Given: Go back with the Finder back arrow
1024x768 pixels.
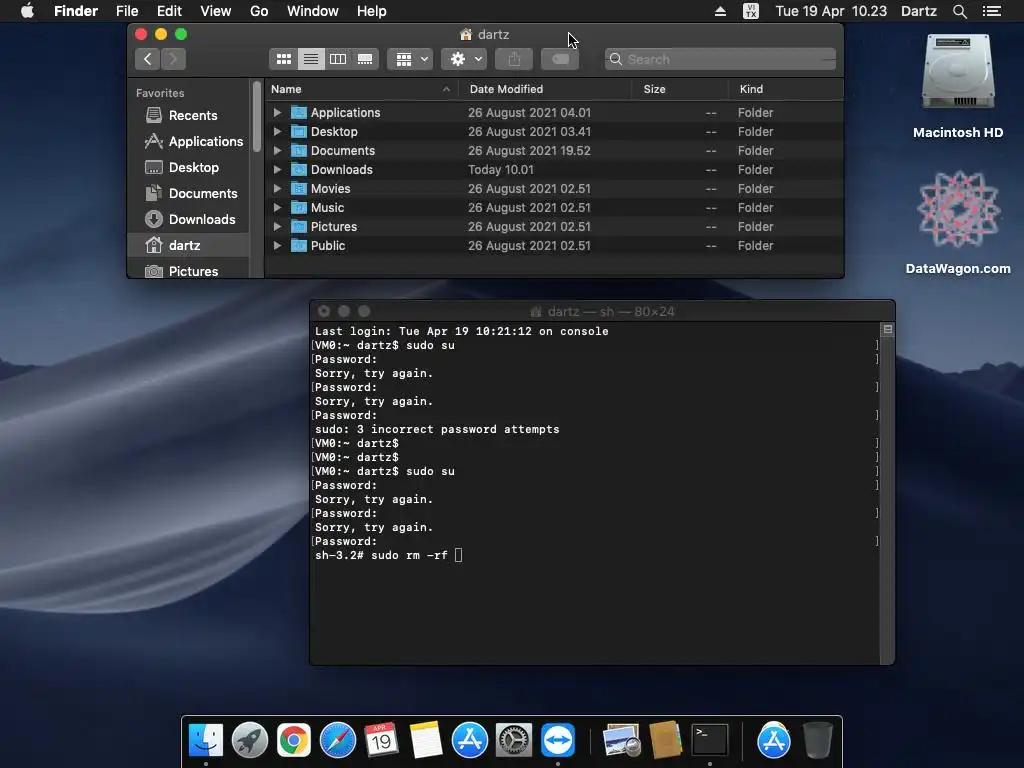Looking at the screenshot, I should [148, 59].
